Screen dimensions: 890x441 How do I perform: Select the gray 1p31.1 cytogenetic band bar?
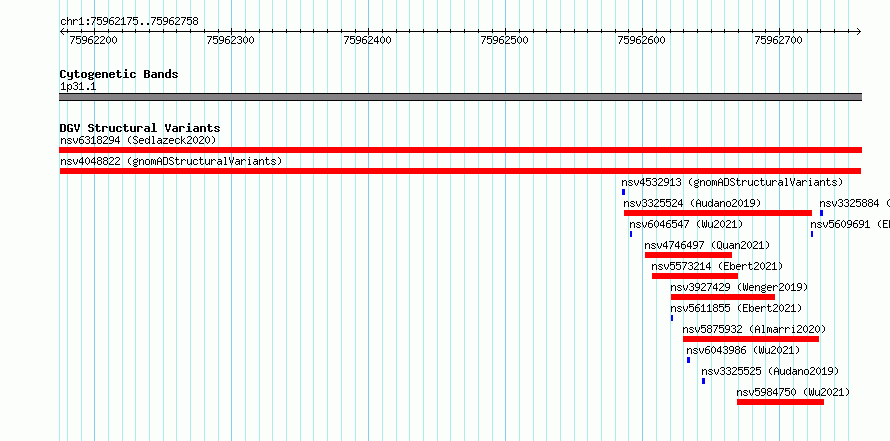(x=460, y=97)
